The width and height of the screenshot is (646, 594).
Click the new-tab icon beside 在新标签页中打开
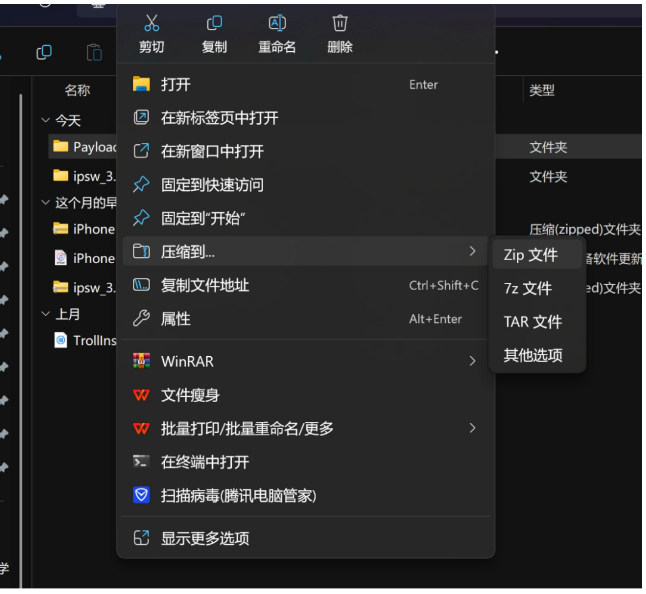coord(141,117)
